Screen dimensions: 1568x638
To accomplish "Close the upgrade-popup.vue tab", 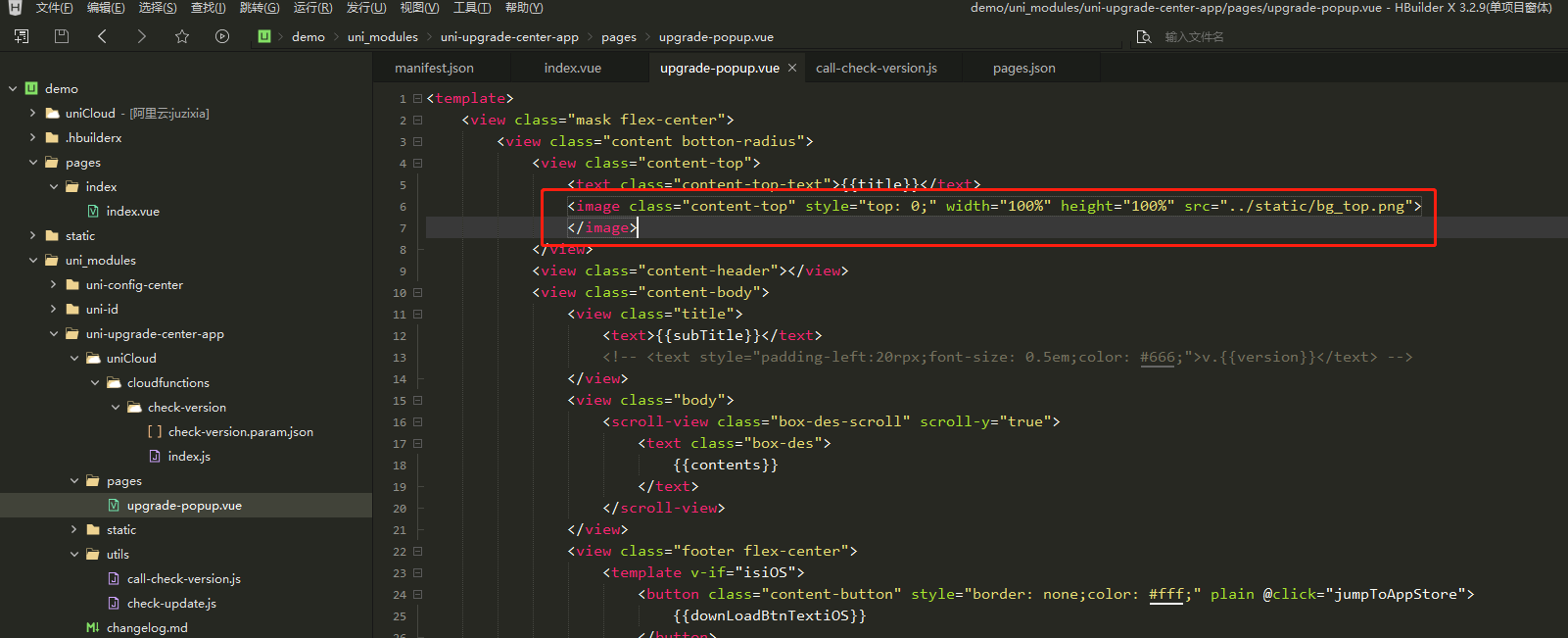I will [x=792, y=68].
